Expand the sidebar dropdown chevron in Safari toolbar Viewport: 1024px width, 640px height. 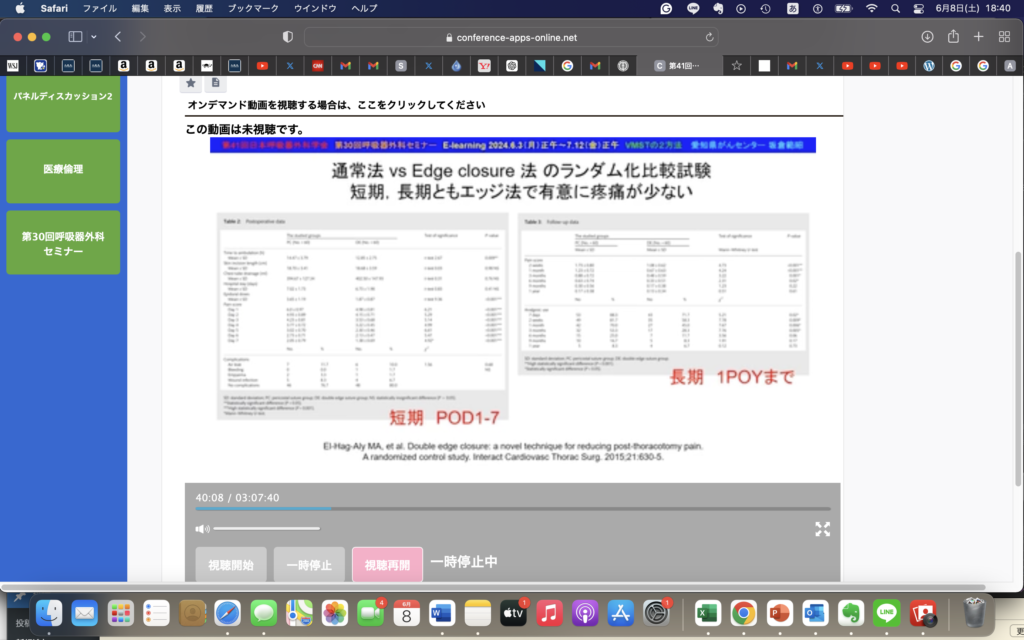94,37
